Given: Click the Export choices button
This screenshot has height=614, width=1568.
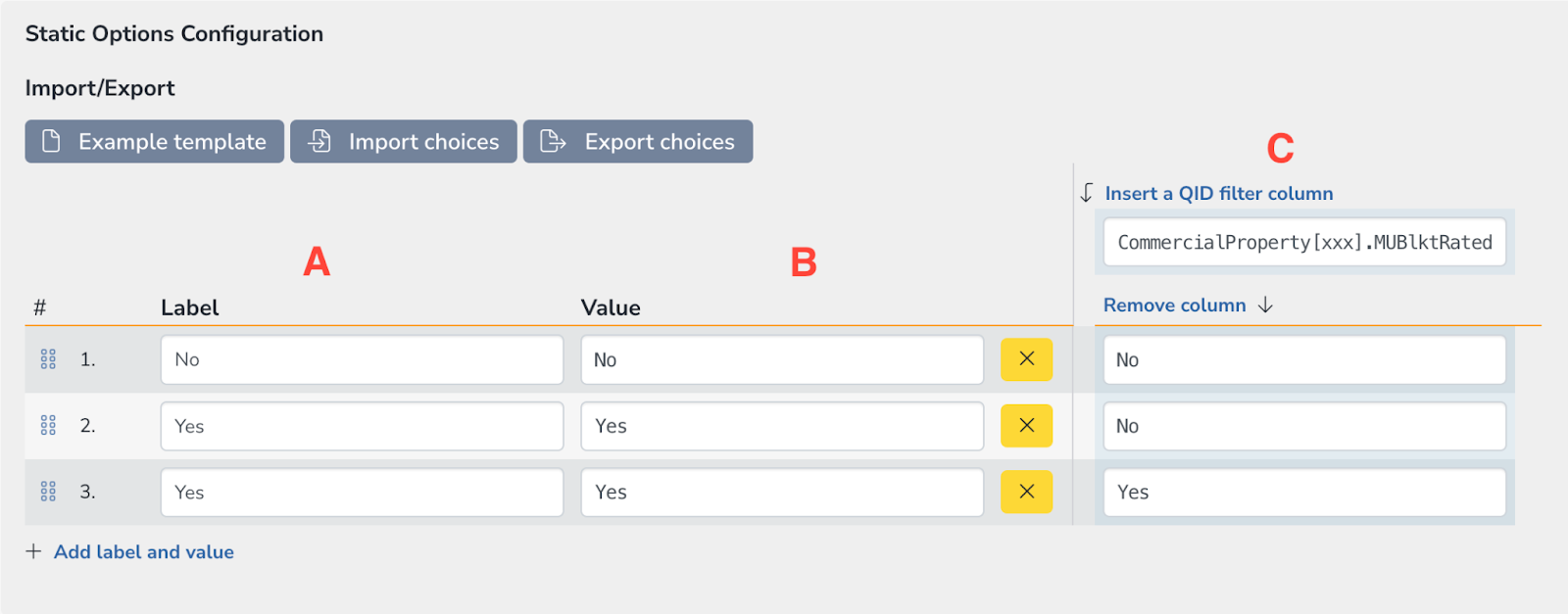Looking at the screenshot, I should (638, 141).
